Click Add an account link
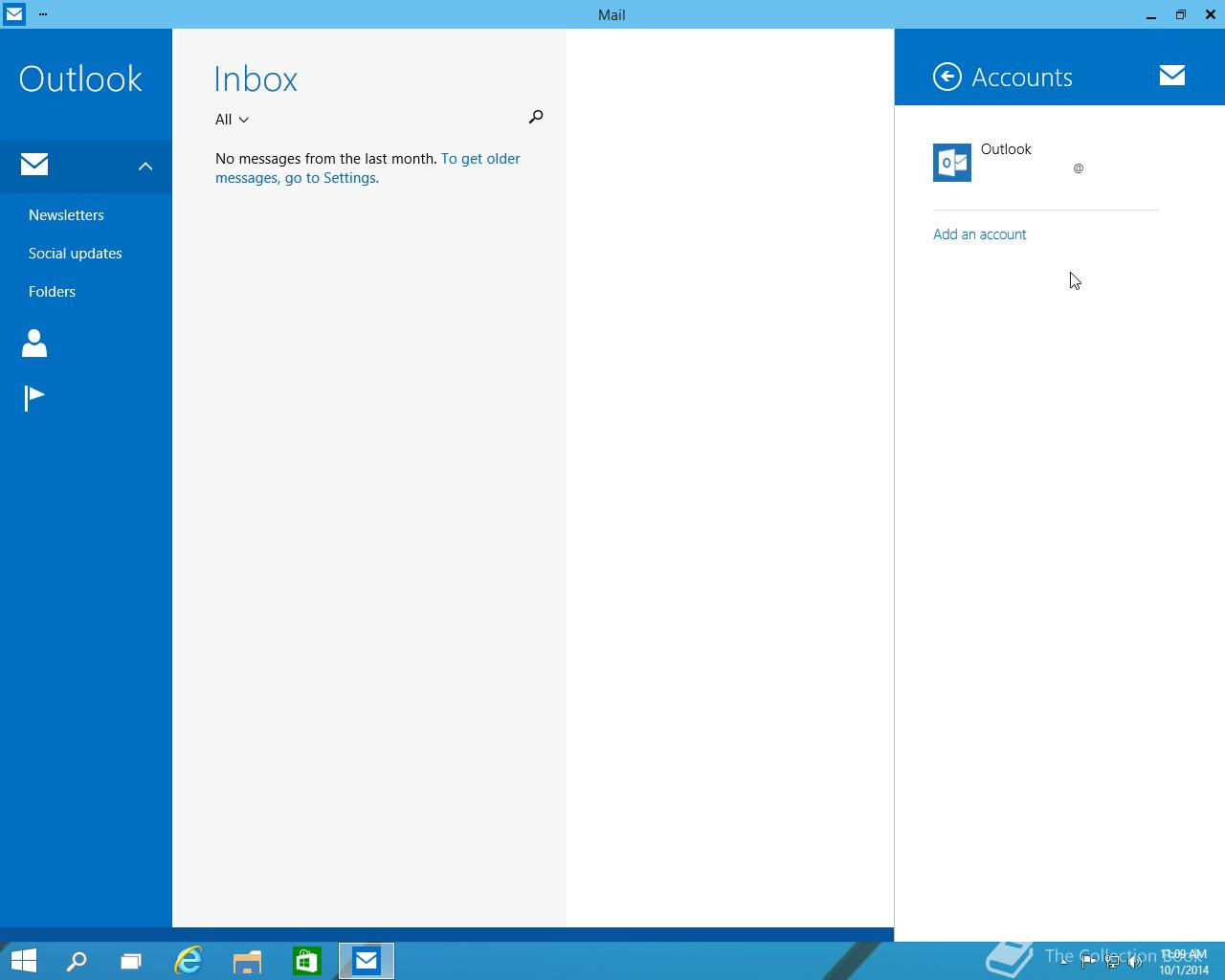This screenshot has height=980, width=1225. [x=980, y=234]
